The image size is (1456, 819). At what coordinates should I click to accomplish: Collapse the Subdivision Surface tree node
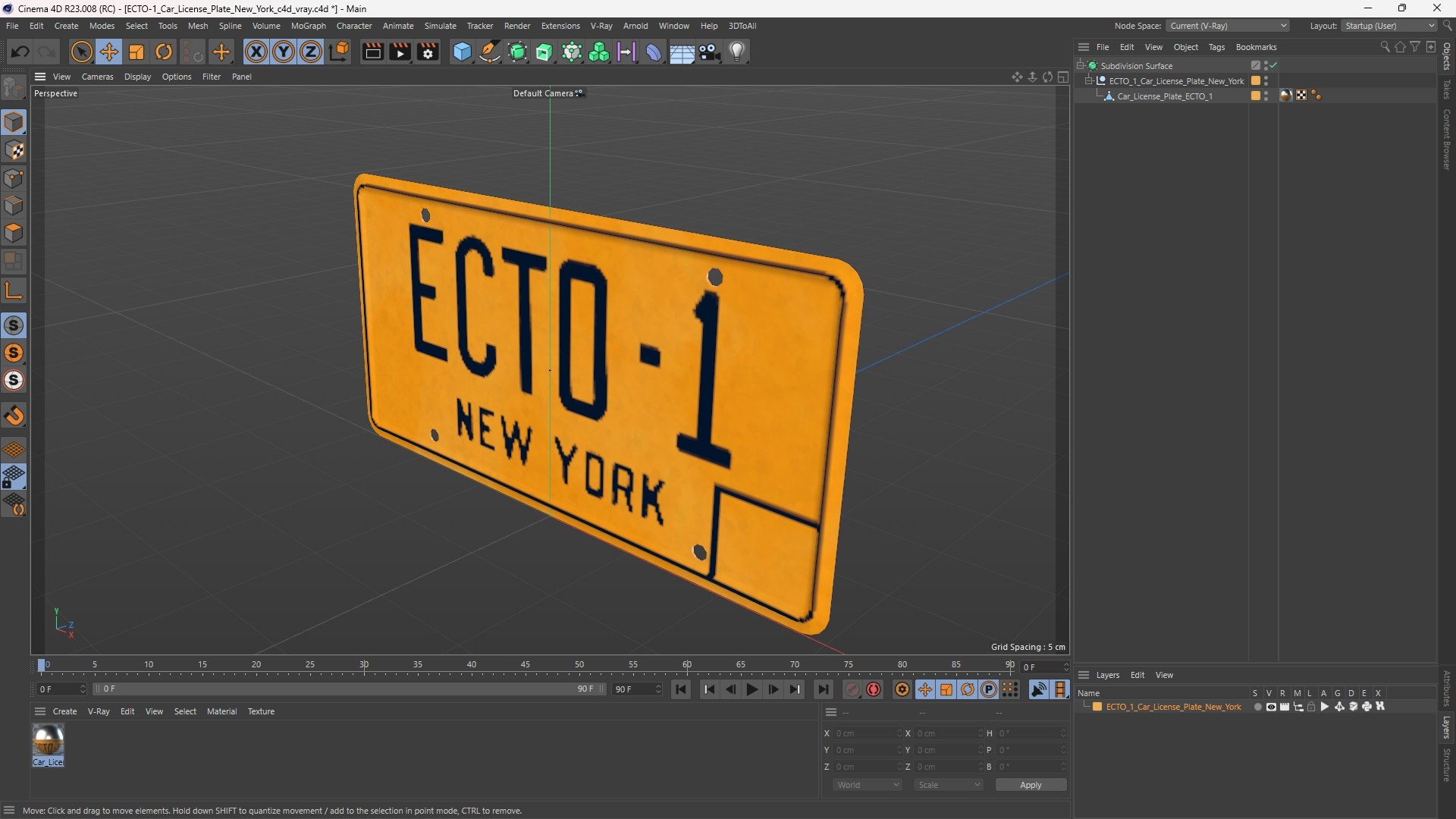[x=1080, y=65]
